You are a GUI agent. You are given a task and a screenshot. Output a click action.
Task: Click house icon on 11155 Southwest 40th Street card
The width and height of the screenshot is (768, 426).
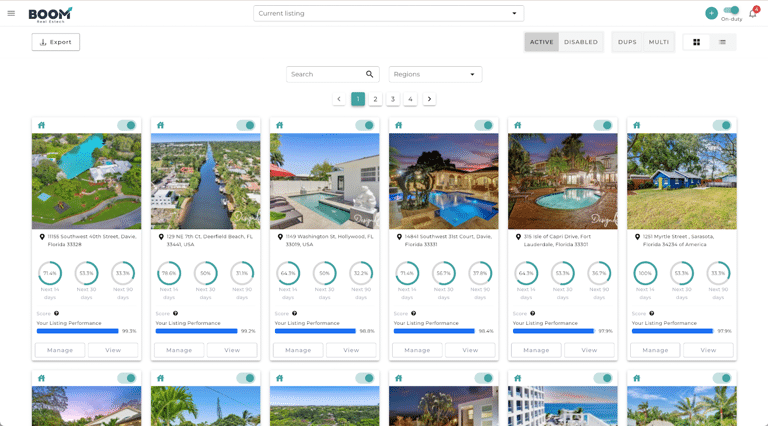pos(42,125)
